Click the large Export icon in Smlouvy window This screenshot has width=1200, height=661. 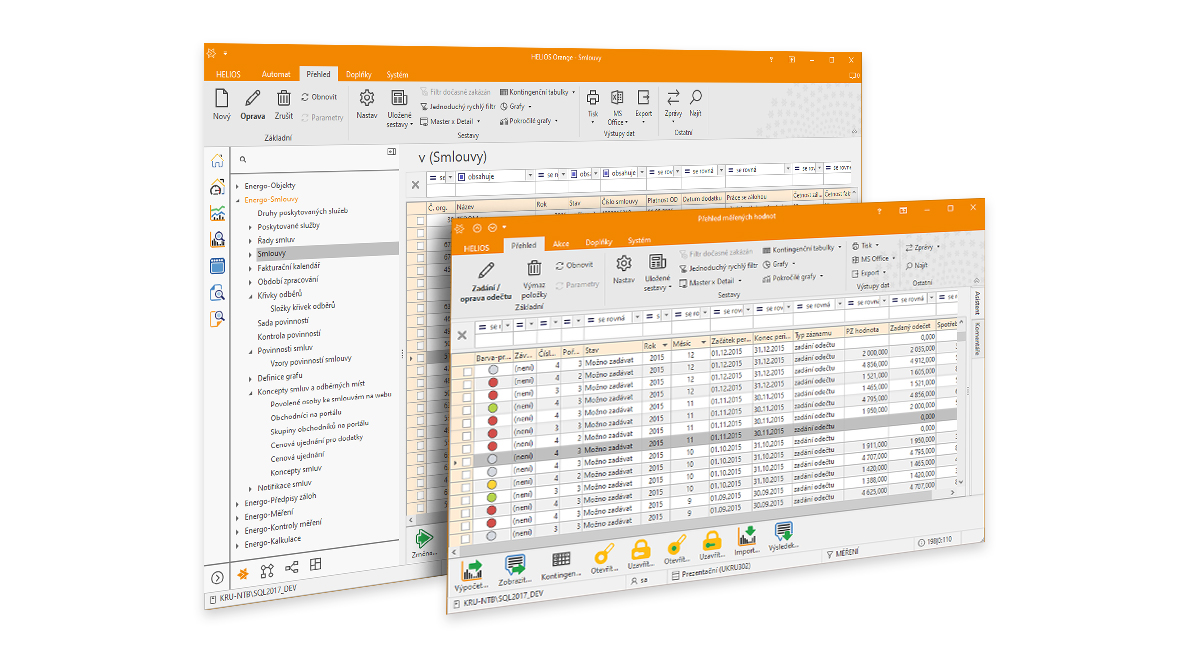click(643, 97)
